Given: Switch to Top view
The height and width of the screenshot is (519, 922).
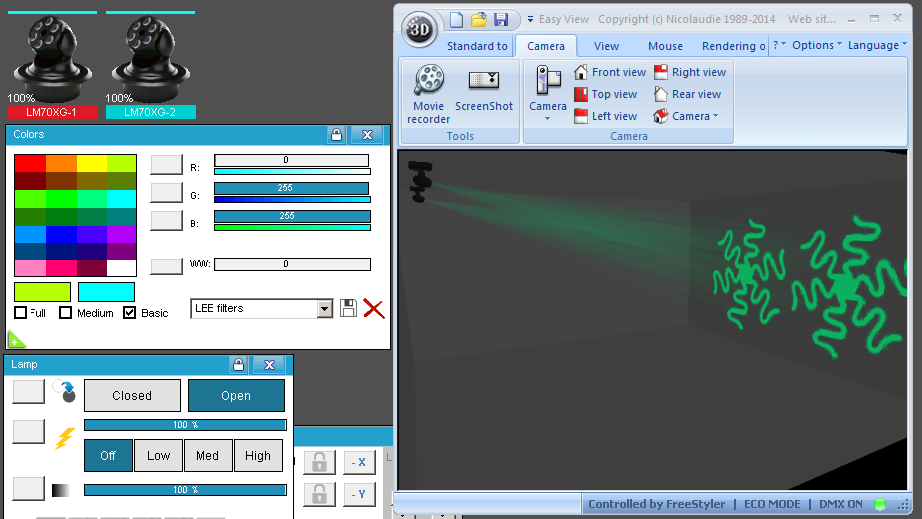Looking at the screenshot, I should click(x=605, y=94).
